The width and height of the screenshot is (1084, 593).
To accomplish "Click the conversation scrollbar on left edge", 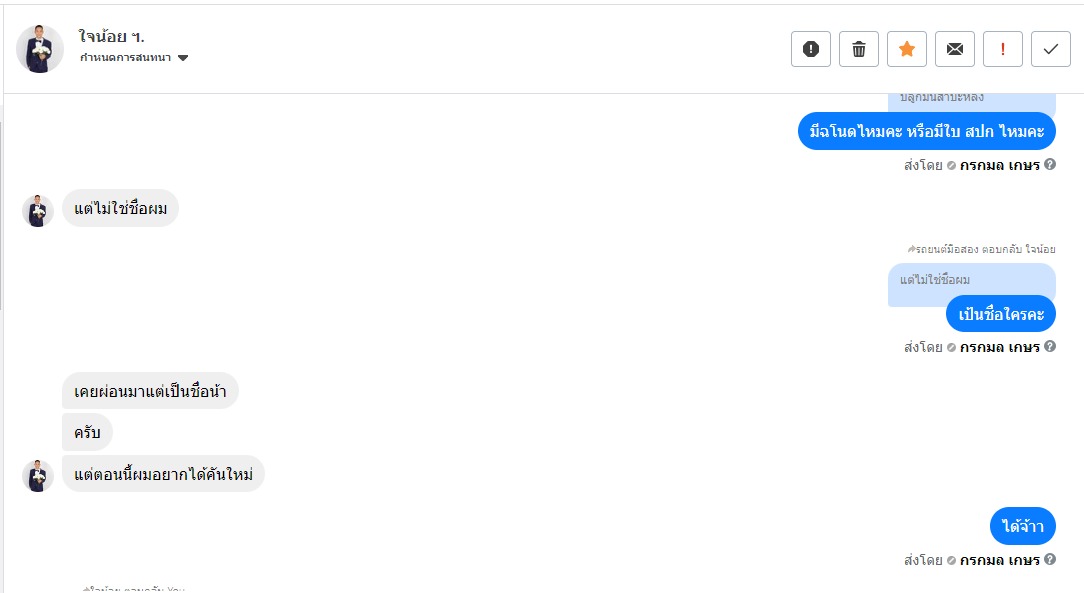I will (x=2, y=210).
